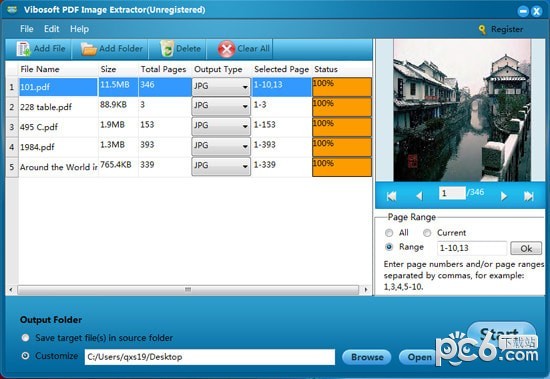Select the Current page range option
Viewport: 550px width, 379px height.
point(427,233)
